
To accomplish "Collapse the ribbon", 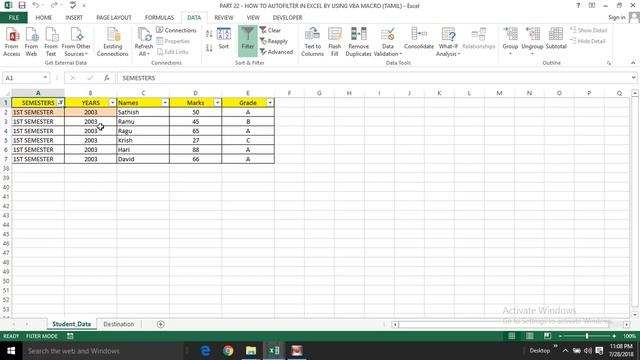I will [633, 63].
